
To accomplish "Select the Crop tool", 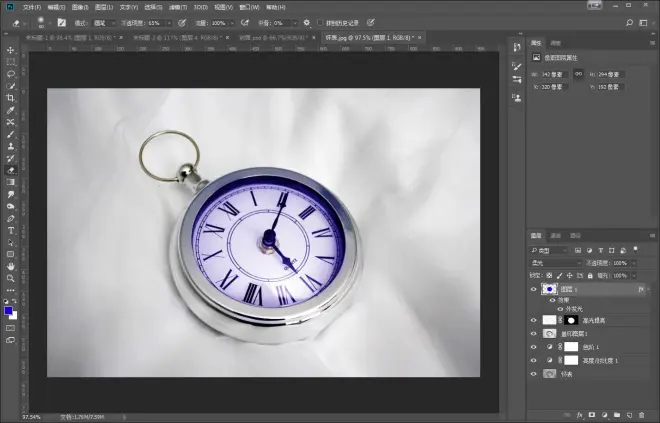I will click(11, 98).
